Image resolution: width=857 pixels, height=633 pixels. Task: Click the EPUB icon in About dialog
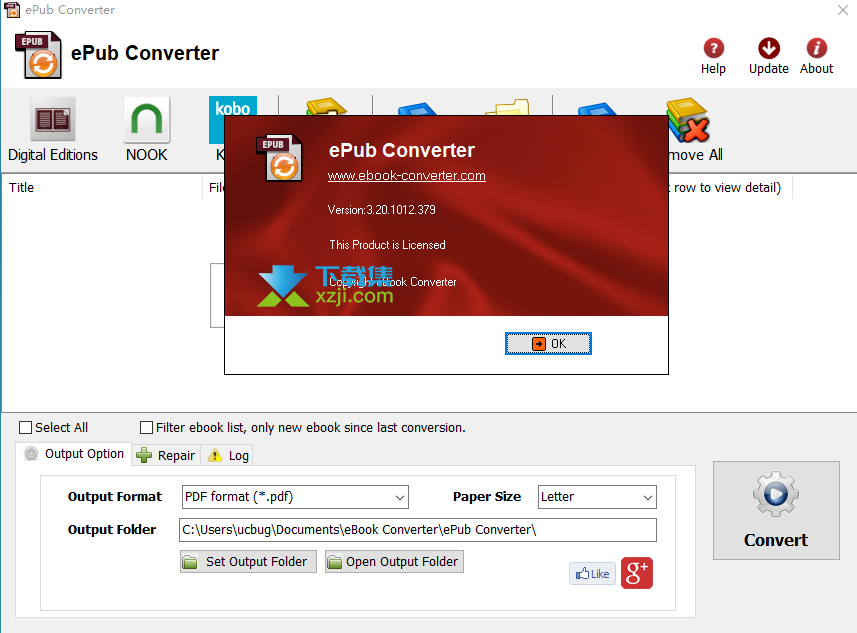pyautogui.click(x=279, y=158)
